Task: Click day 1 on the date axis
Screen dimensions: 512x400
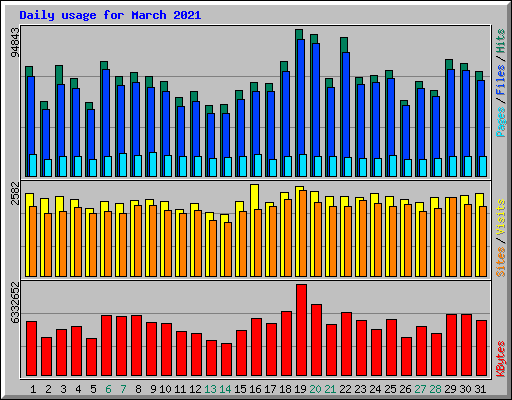Action: (33, 389)
